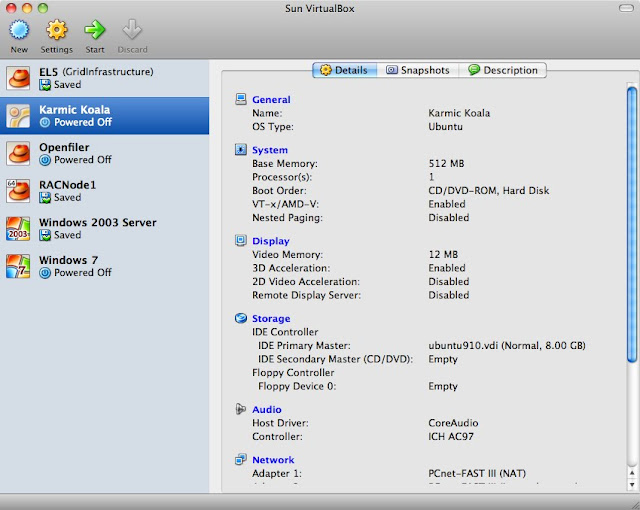
Task: Click the 12 MB video memory value
Action: click(x=443, y=255)
